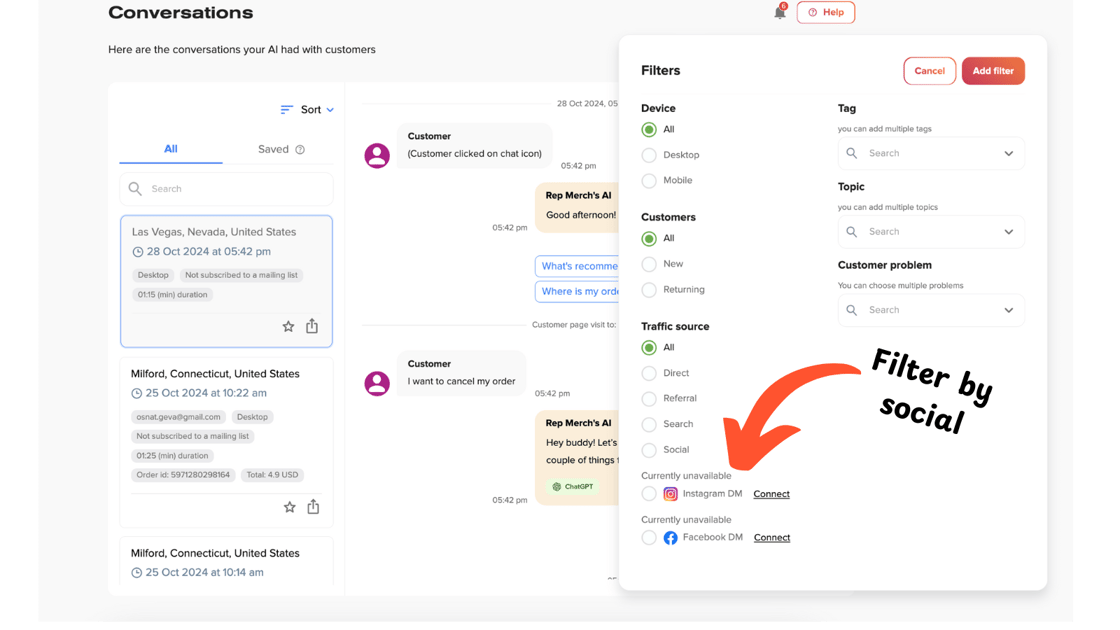Select the Mobile device option
This screenshot has height=630, width=1120.
[x=649, y=181]
